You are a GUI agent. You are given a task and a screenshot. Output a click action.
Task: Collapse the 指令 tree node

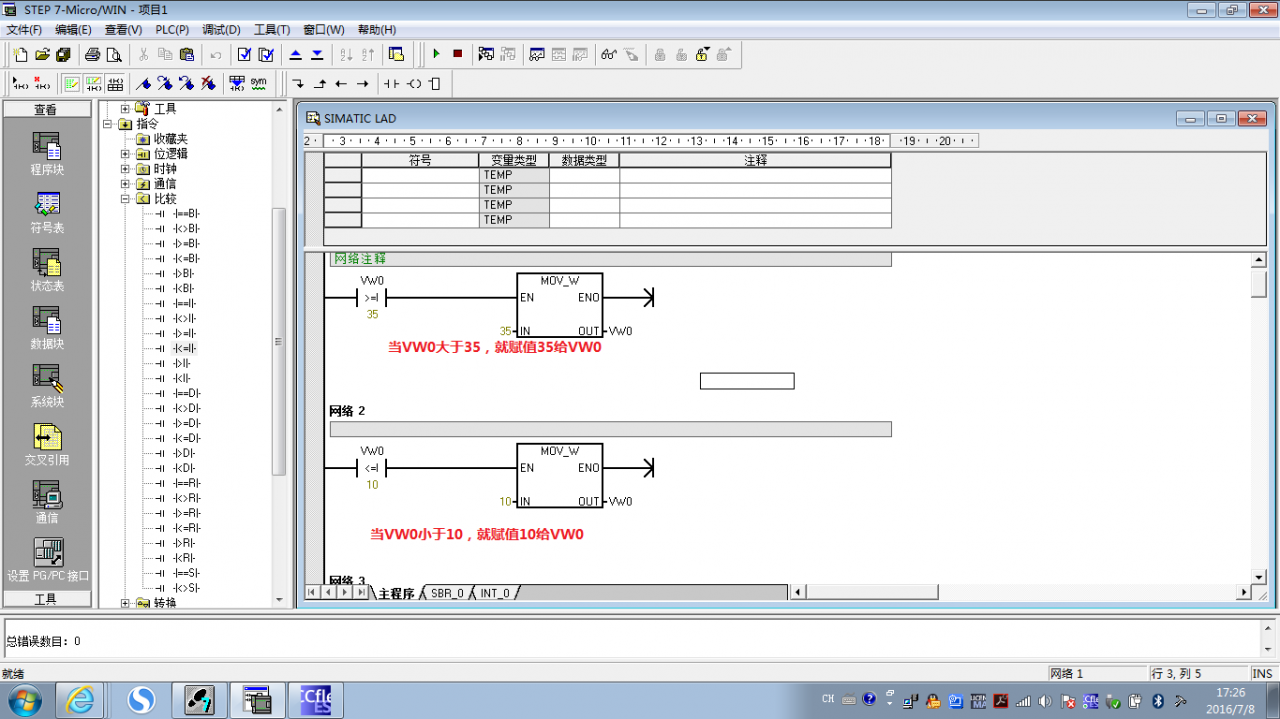pos(108,124)
